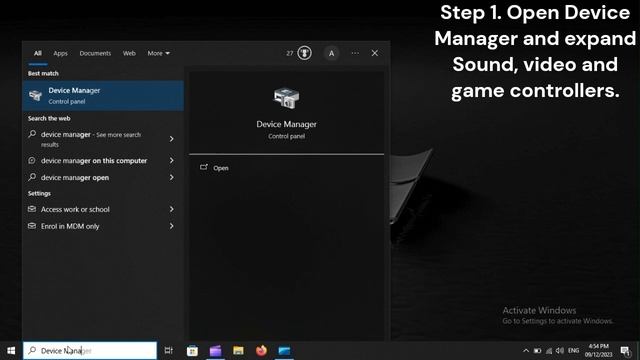
Task: Click the volume speaker icon in tray
Action: (560, 351)
